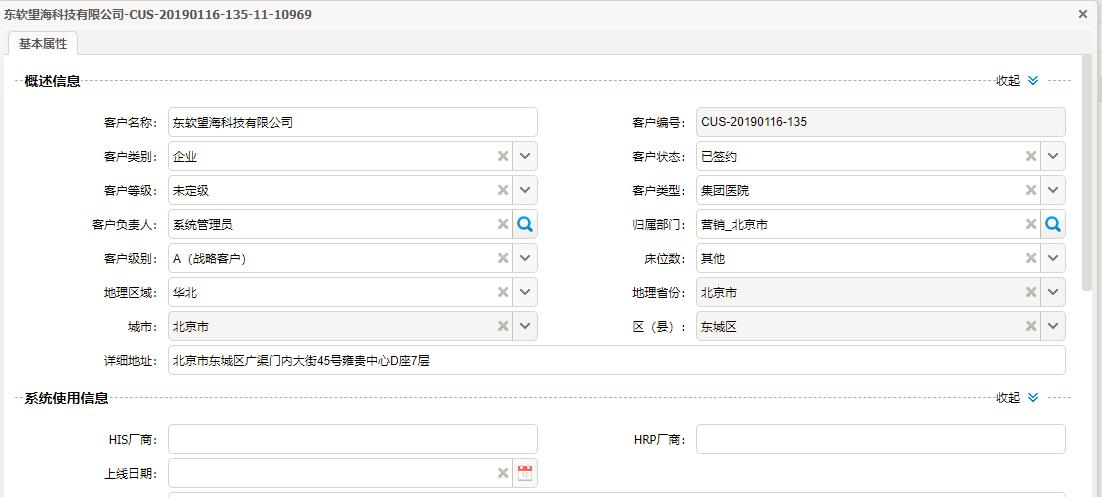Open the 客户级别 dropdown
1102x497 pixels.
[525, 258]
